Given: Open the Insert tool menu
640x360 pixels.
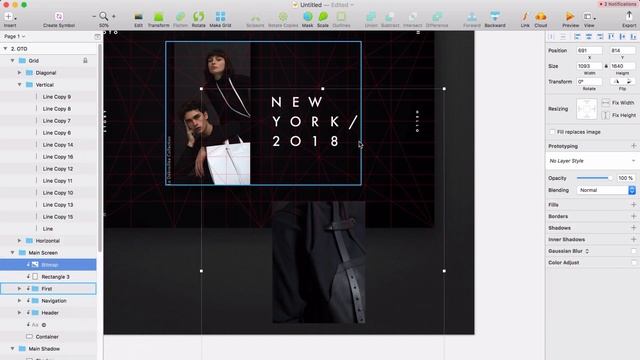Looking at the screenshot, I should [x=10, y=19].
